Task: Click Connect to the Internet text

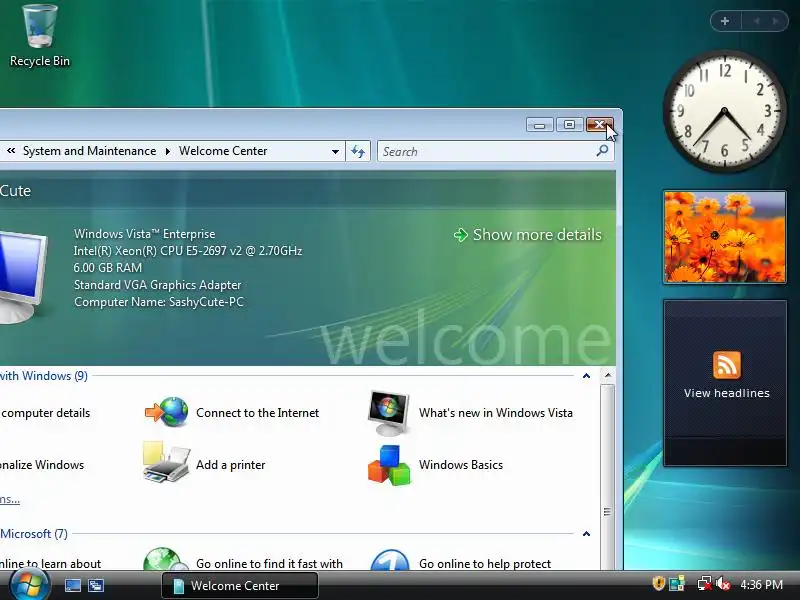Action: click(258, 413)
